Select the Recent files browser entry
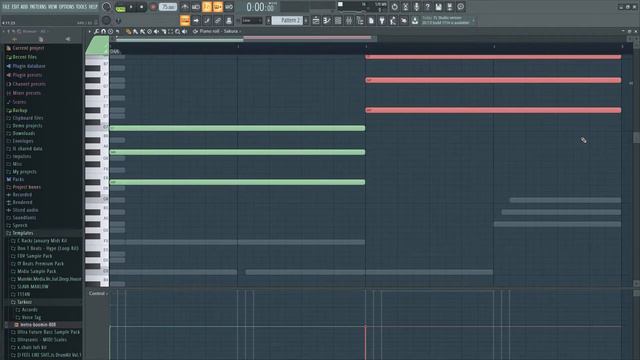The image size is (640, 360). [24, 57]
